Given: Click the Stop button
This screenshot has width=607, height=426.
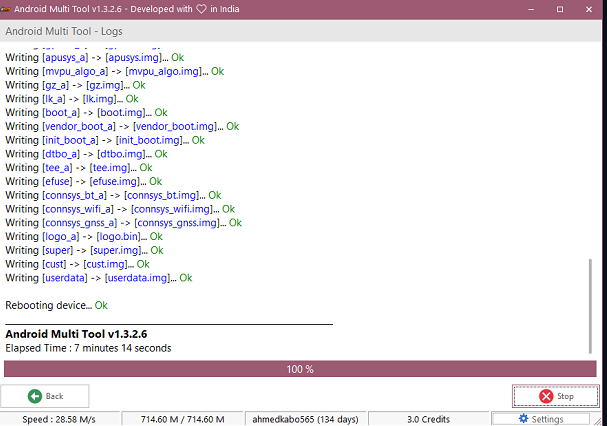Looking at the screenshot, I should (556, 396).
